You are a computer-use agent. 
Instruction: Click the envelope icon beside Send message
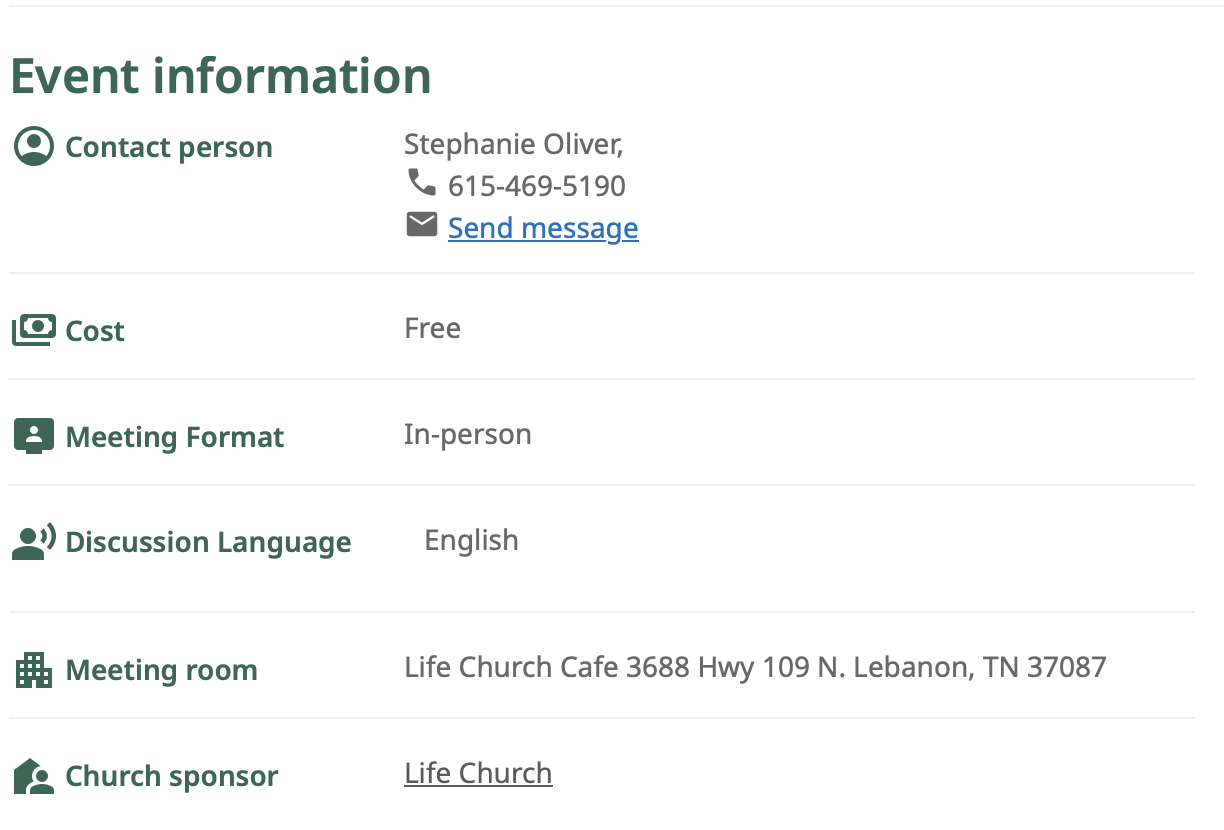click(x=421, y=225)
